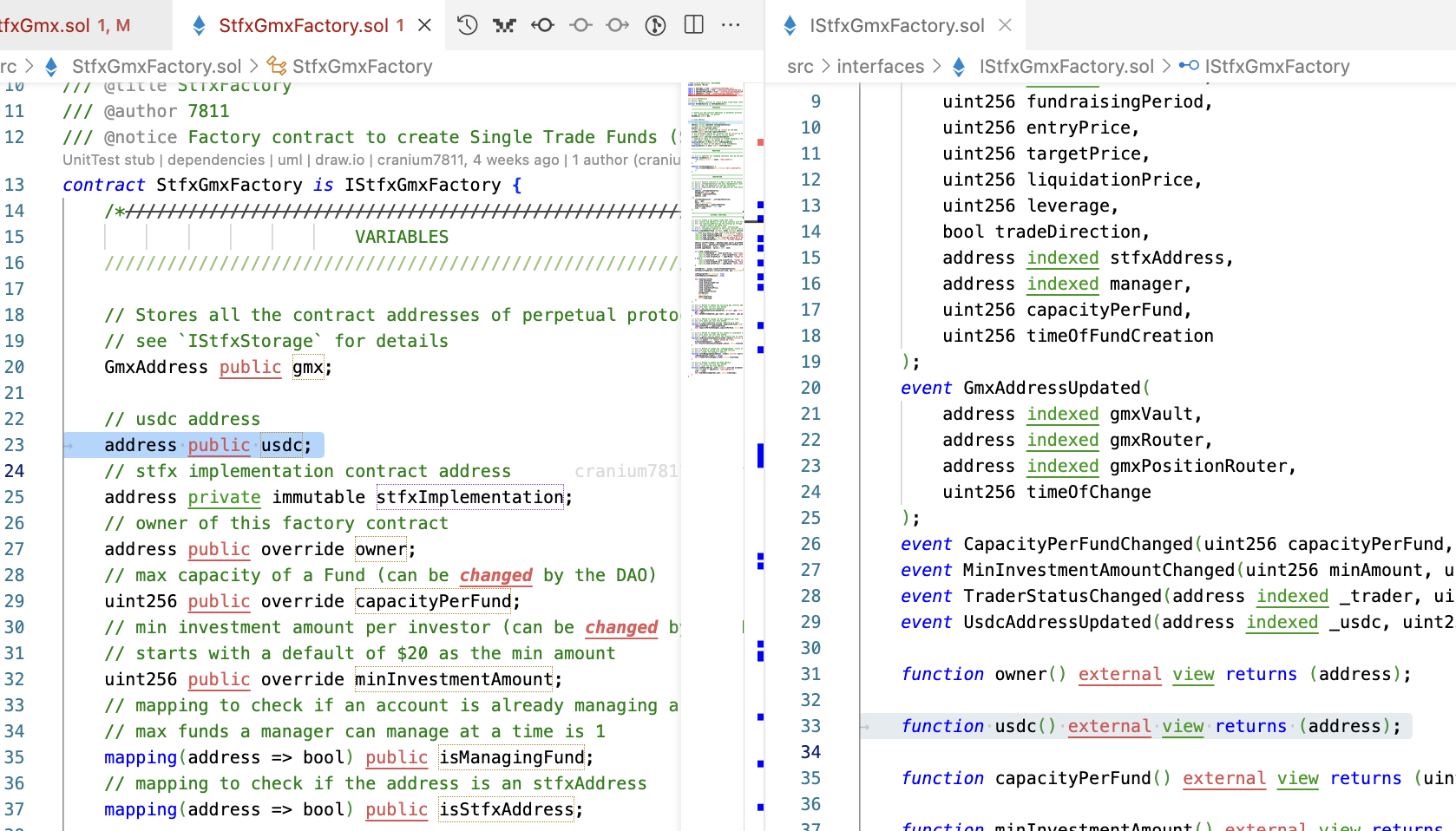Select line number 33 in right editor
1456x831 pixels.
pyautogui.click(x=810, y=726)
